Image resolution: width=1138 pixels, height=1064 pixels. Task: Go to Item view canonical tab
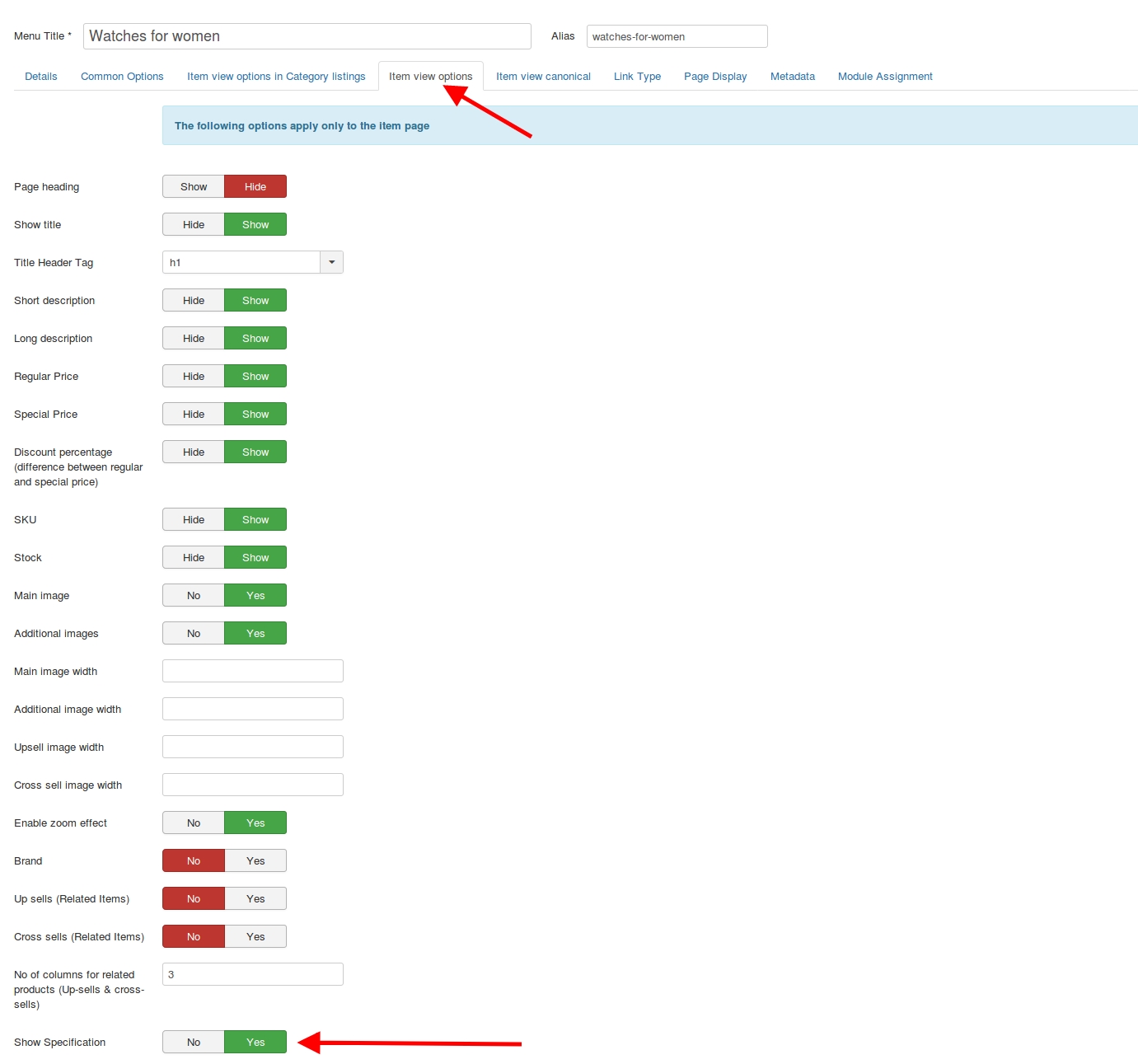[543, 77]
